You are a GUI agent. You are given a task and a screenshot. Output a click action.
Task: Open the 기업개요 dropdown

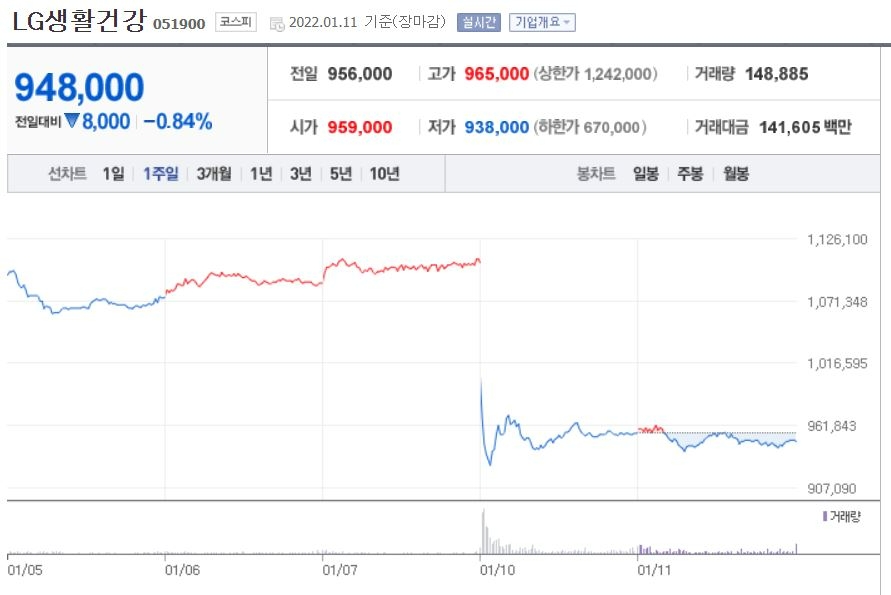coord(539,20)
